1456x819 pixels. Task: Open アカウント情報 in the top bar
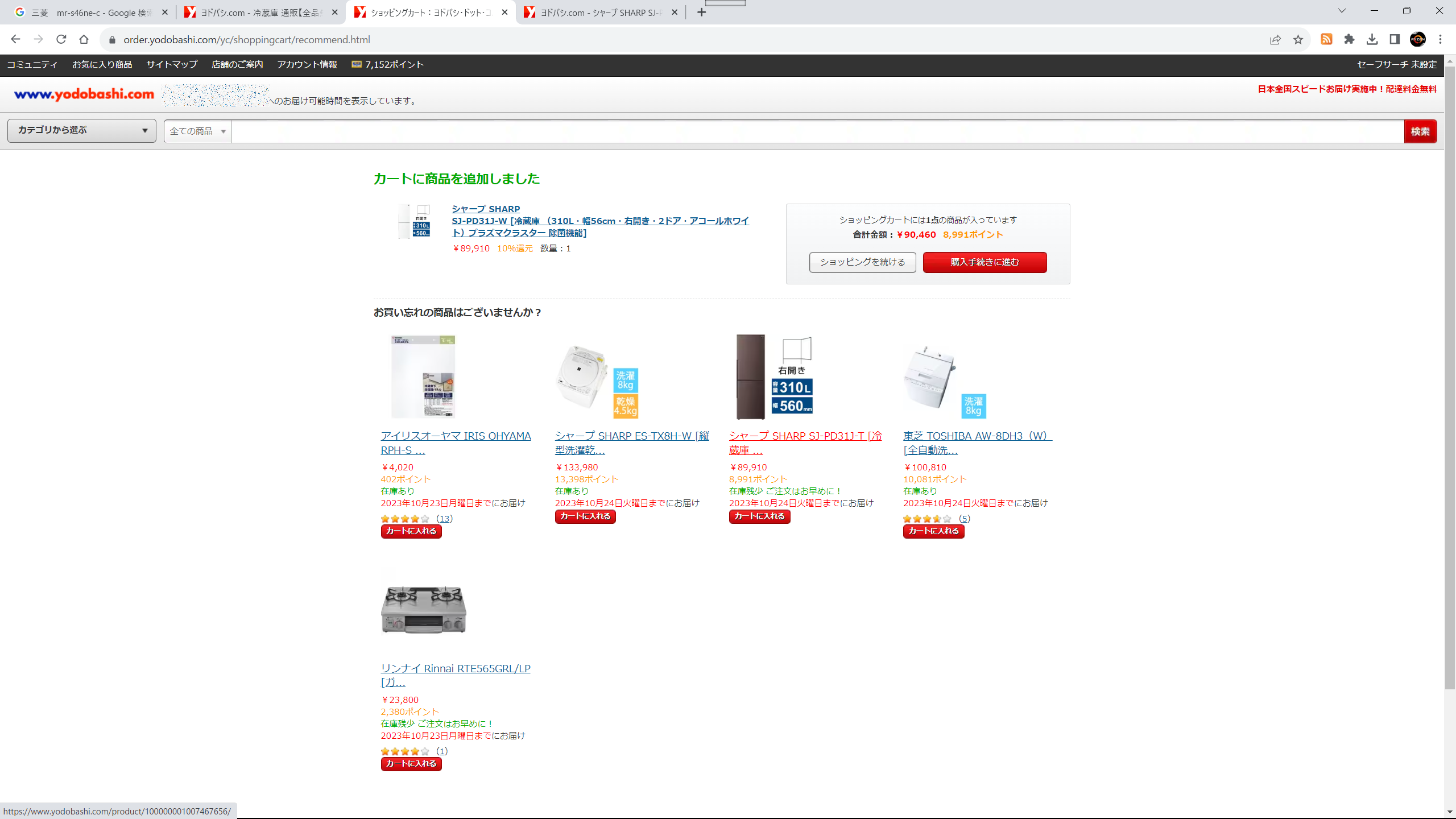coord(307,64)
